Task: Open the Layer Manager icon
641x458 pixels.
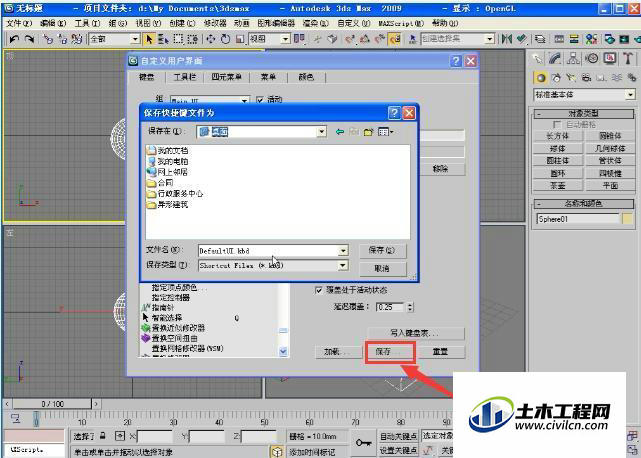Action: [540, 39]
